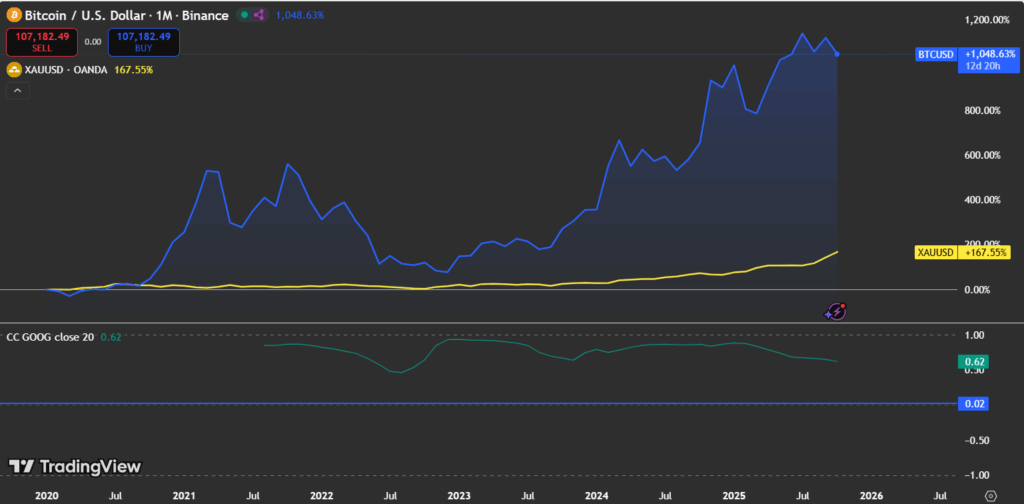Screen dimensions: 1024x504
Task: Collapse the legend with chevron-up arrow
Action: (18, 91)
